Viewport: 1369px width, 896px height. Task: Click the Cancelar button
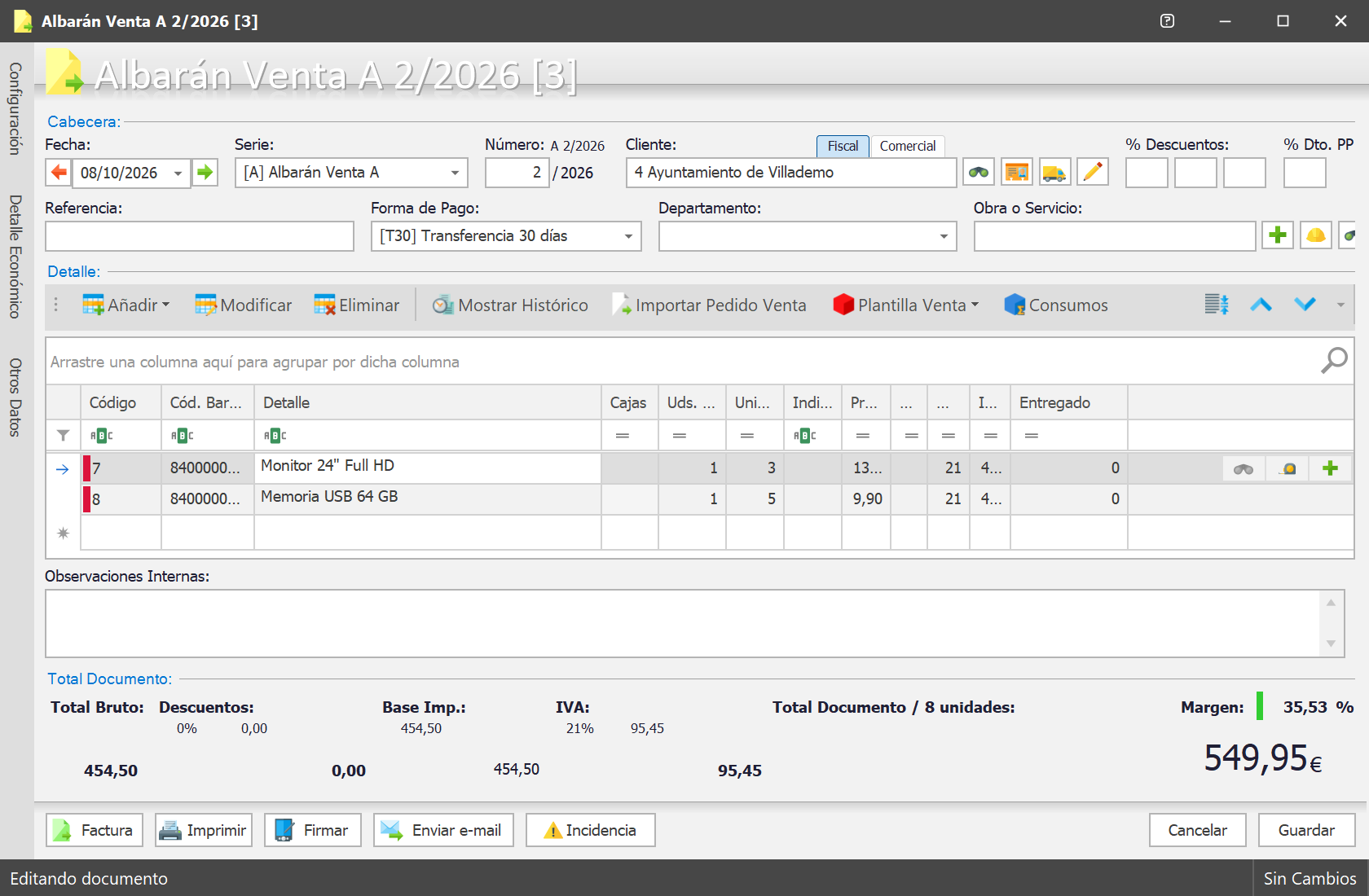tap(1197, 830)
